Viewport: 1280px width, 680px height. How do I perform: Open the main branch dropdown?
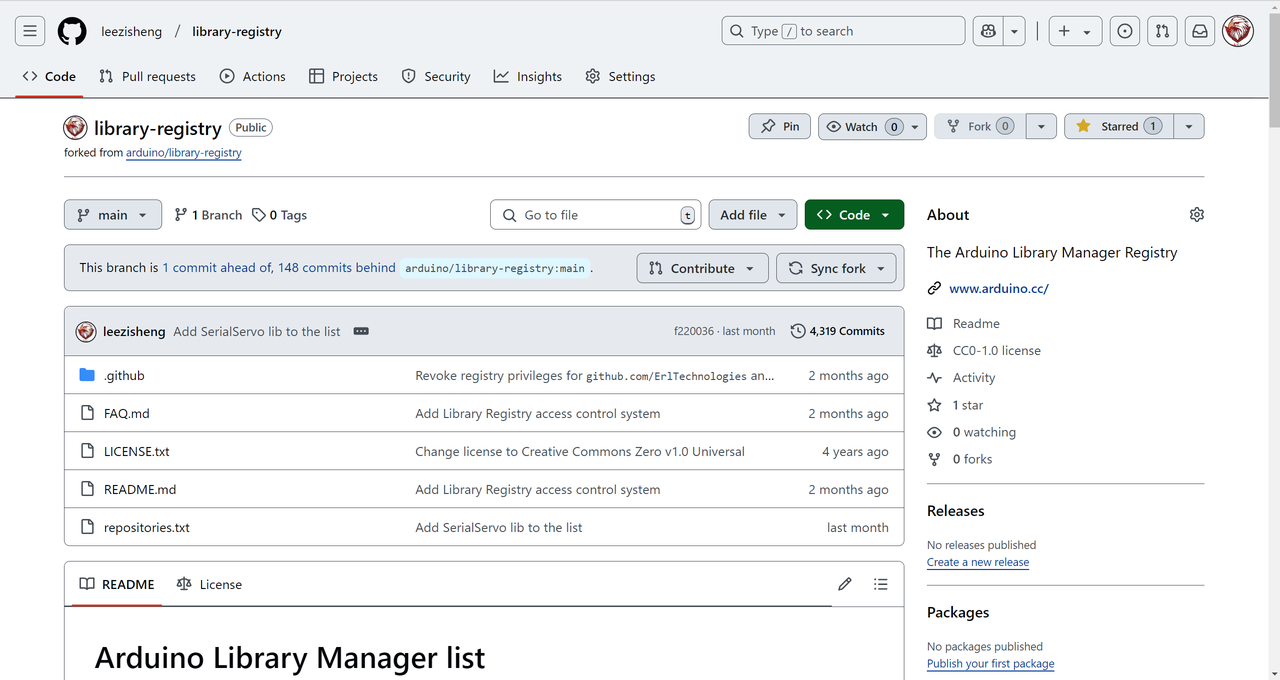click(112, 215)
